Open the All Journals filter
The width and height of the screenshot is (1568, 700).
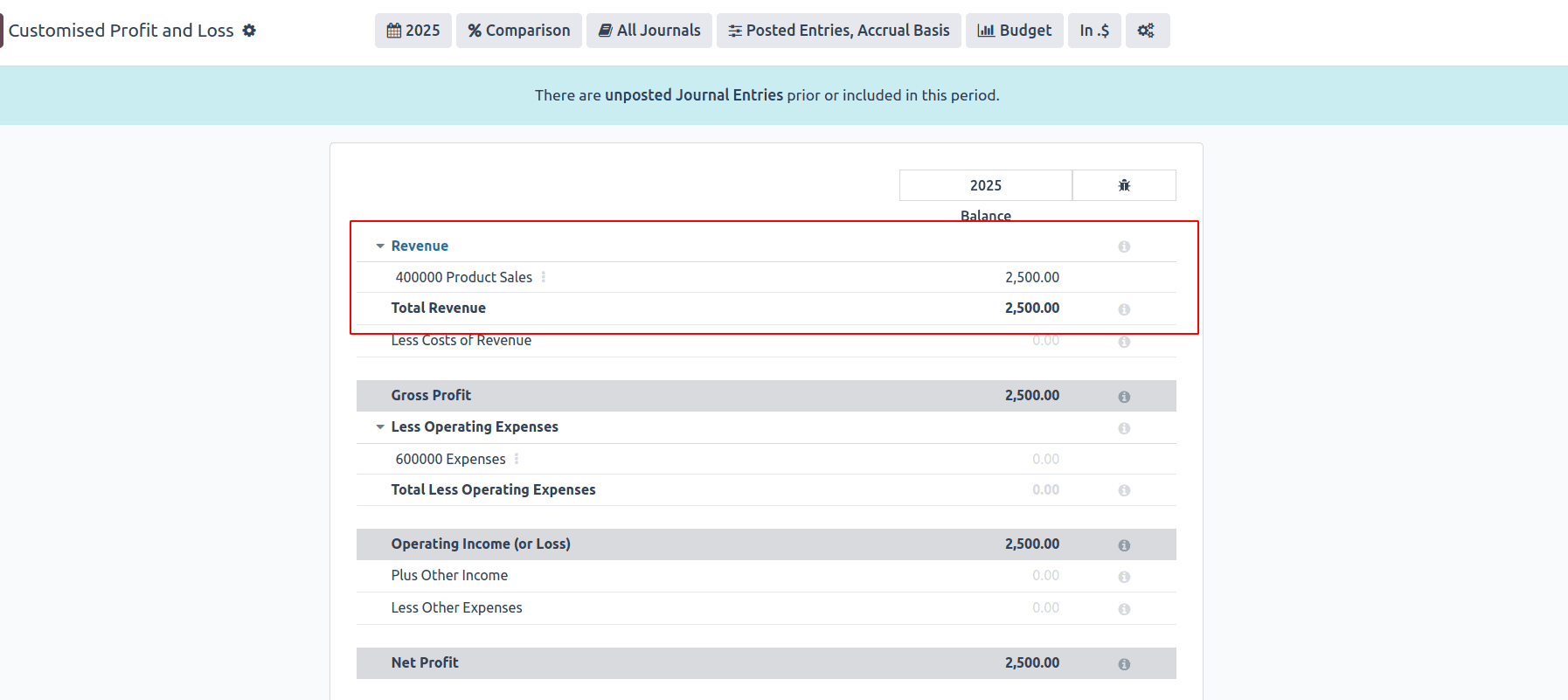[x=649, y=31]
